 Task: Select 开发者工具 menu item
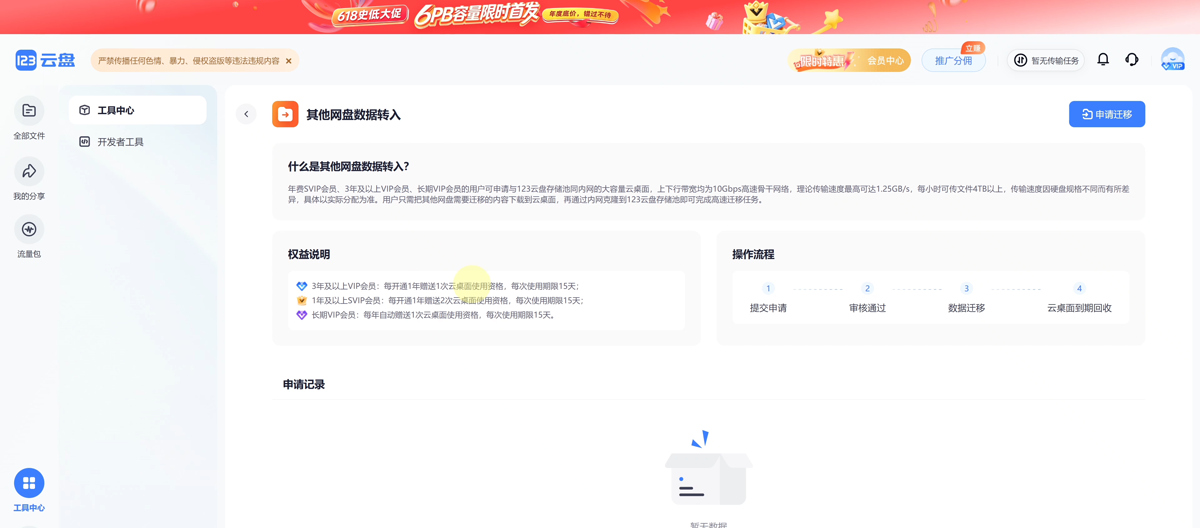click(x=138, y=142)
